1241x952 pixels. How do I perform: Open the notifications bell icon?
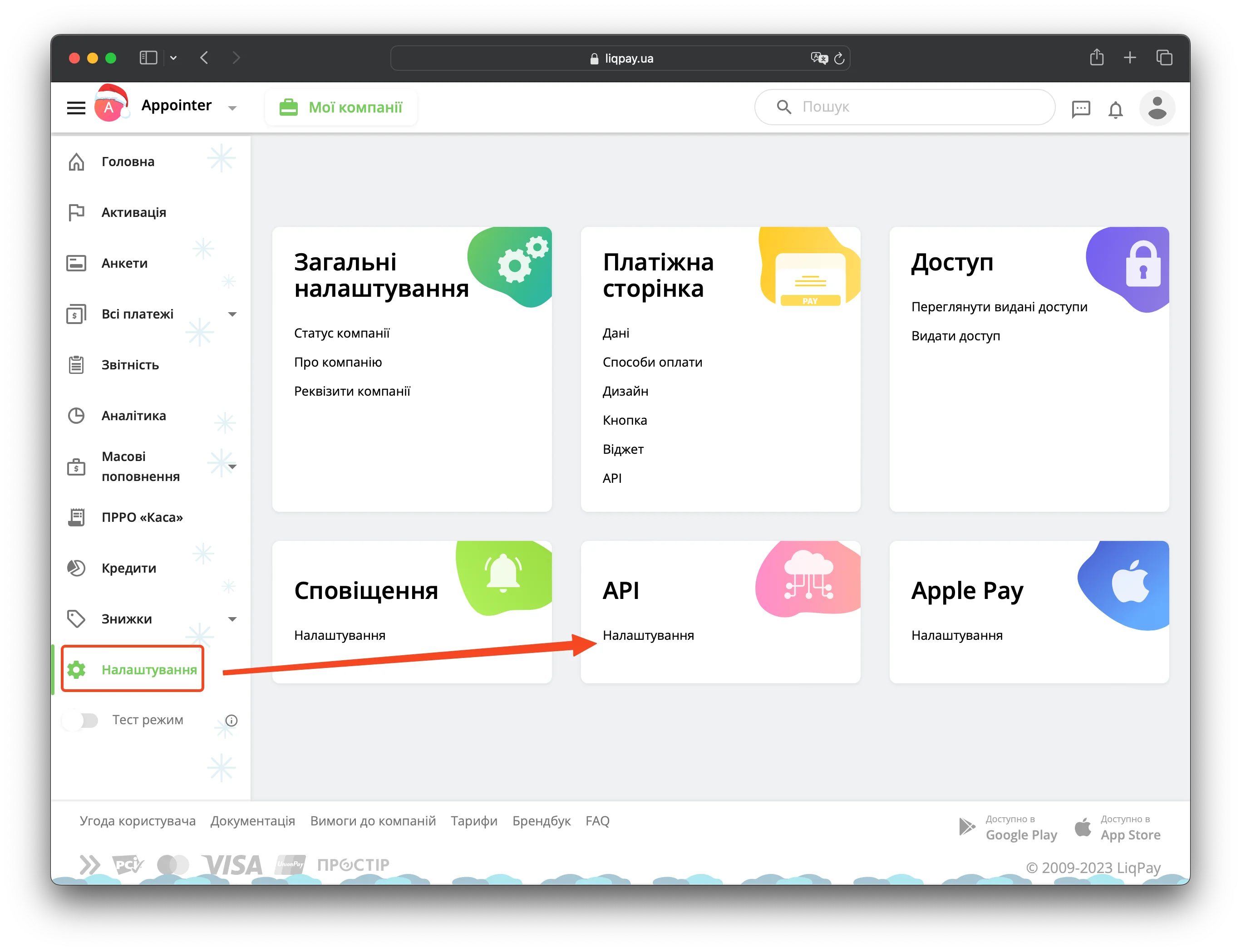(1115, 109)
